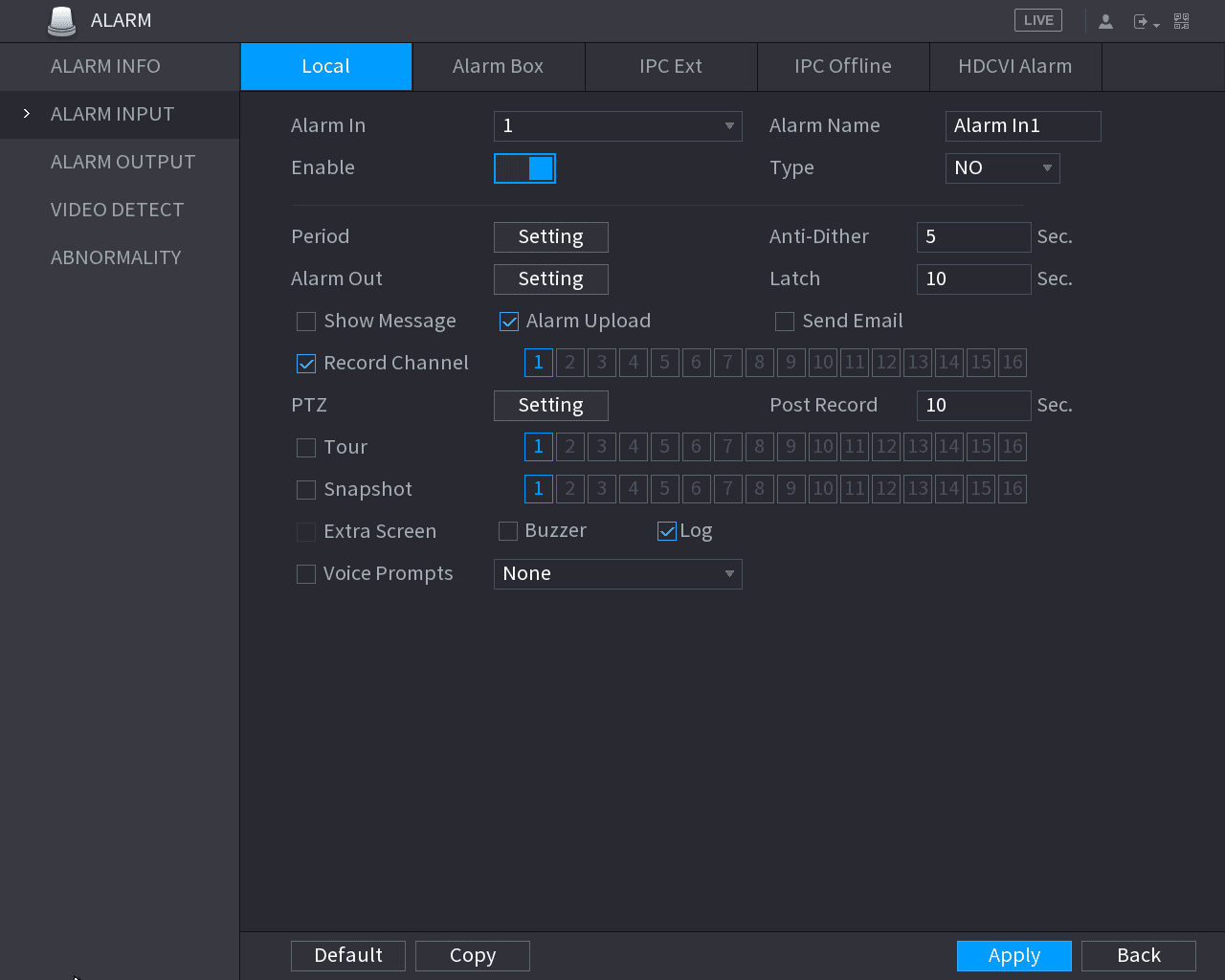Screen dimensions: 1225x980
Task: Select Tour channel 5 box
Action: tap(665, 447)
